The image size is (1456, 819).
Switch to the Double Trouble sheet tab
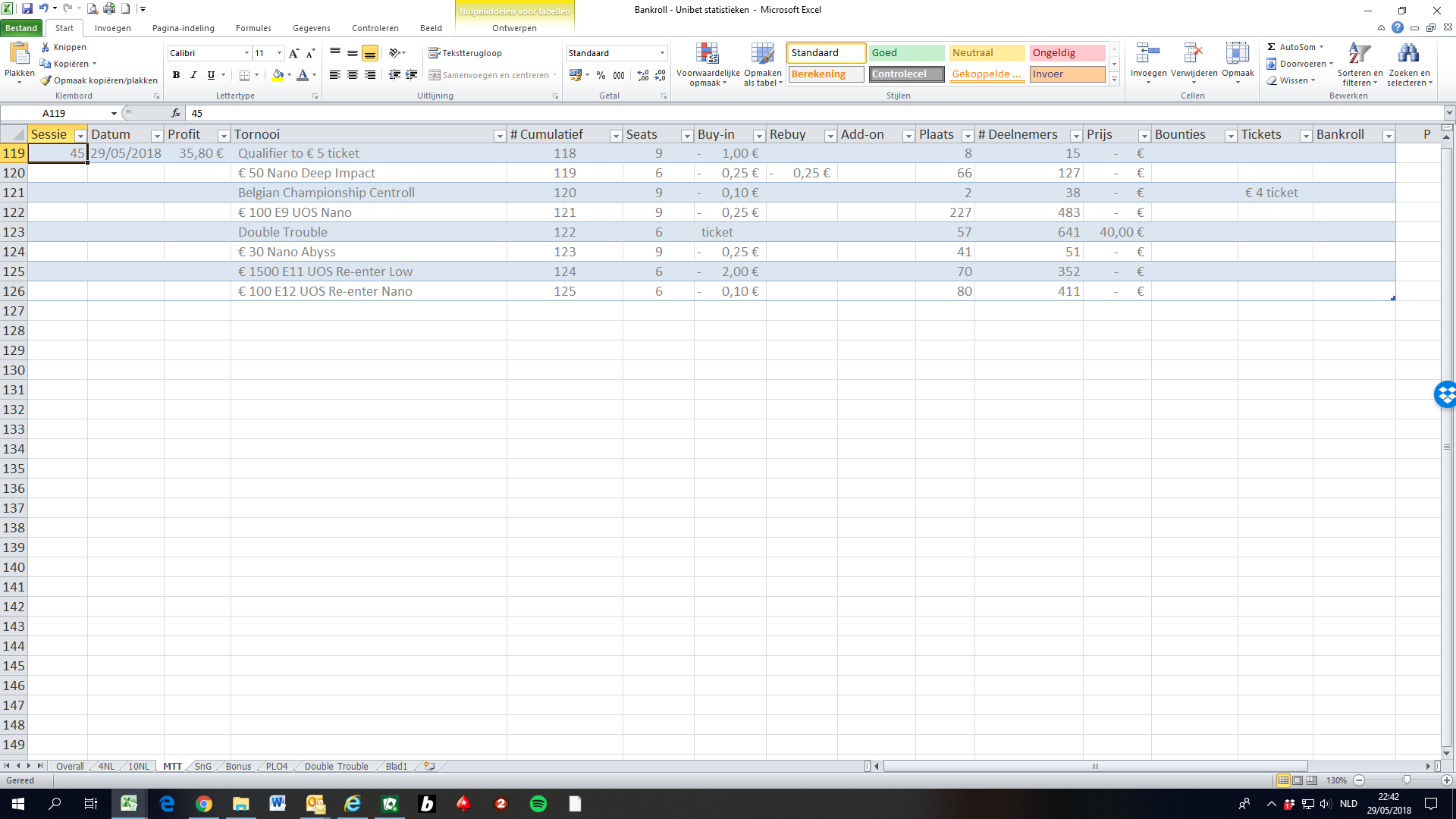pos(336,767)
